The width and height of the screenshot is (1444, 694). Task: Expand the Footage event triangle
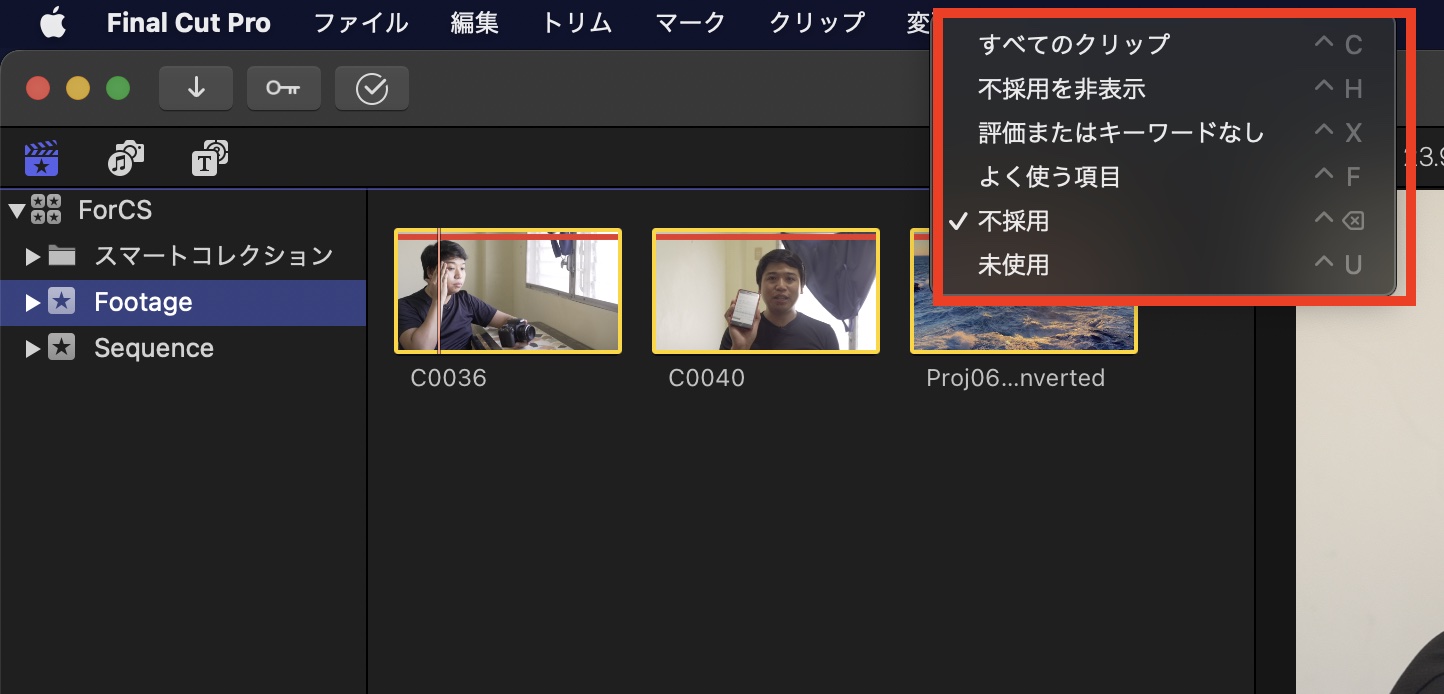(x=33, y=302)
